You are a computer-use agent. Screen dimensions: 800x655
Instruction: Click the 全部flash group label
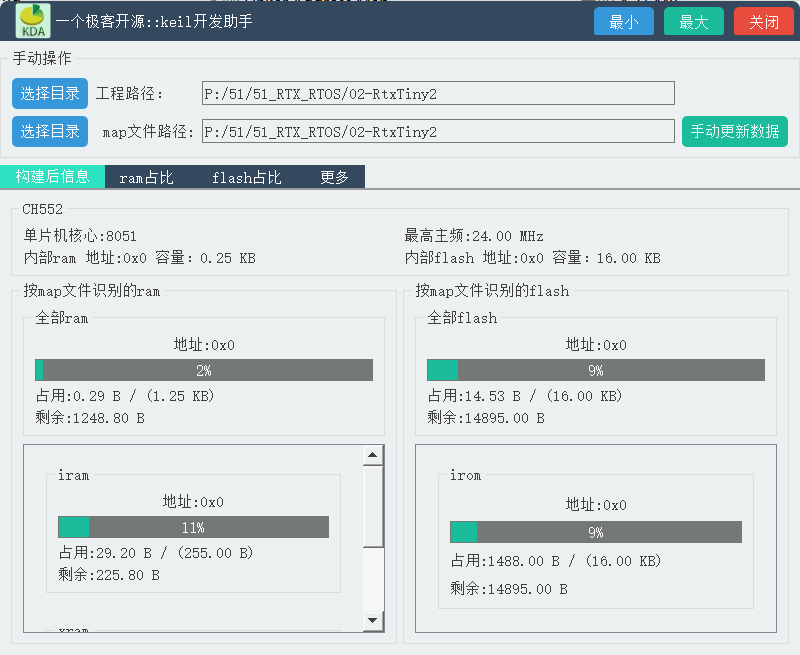pyautogui.click(x=462, y=318)
